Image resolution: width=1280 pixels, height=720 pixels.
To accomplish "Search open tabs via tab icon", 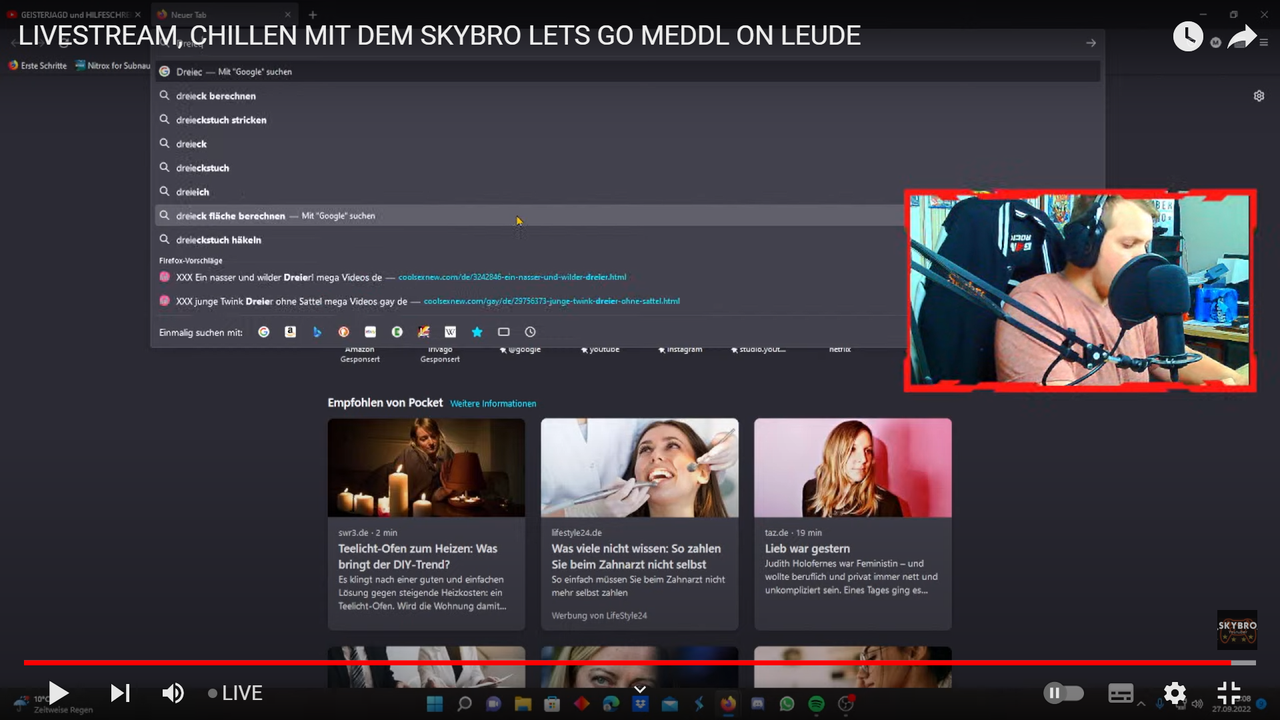I will 504,332.
